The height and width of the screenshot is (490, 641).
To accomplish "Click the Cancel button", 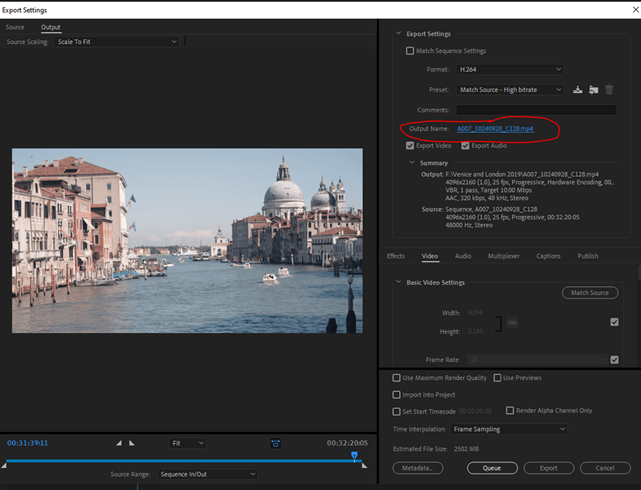I will [x=605, y=468].
